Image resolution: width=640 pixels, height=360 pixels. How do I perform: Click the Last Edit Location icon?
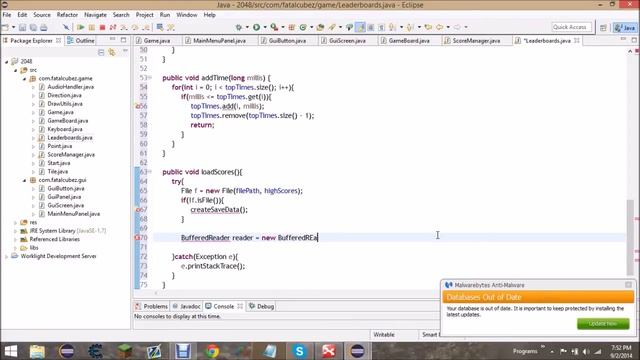pos(428,27)
